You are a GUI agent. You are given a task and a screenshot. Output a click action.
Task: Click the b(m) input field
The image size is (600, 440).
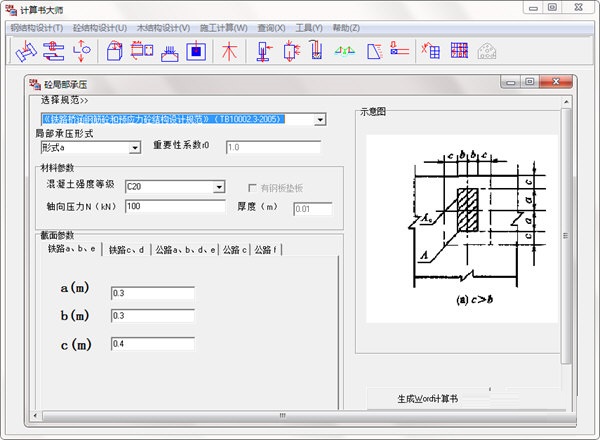point(153,316)
